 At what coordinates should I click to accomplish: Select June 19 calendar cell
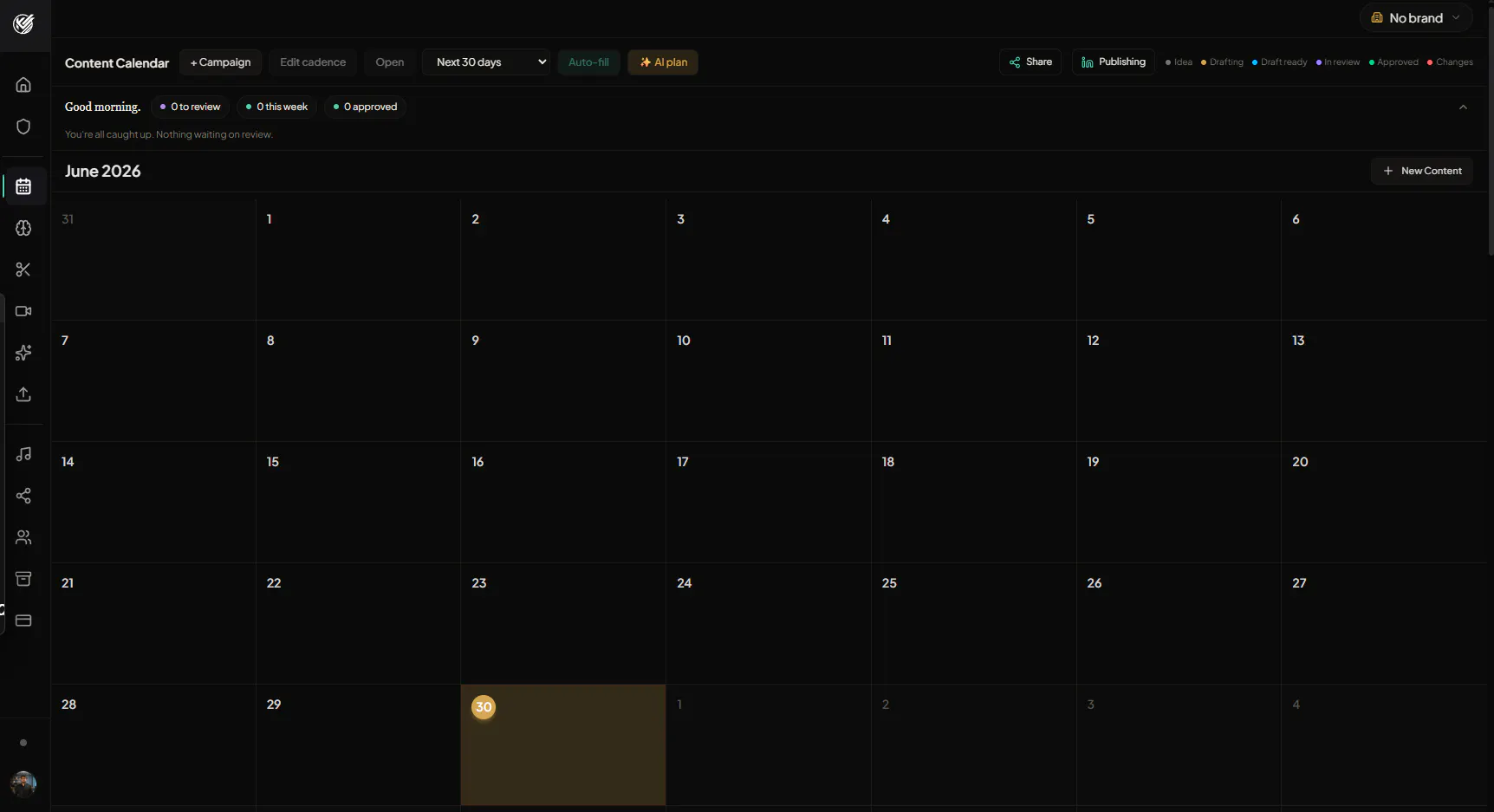pyautogui.click(x=1179, y=502)
